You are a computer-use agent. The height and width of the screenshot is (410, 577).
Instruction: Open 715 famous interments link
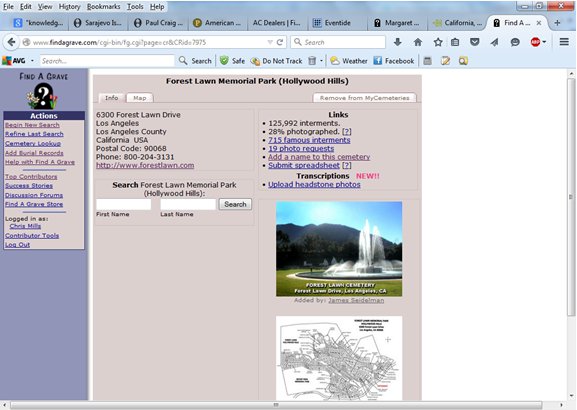[309, 140]
